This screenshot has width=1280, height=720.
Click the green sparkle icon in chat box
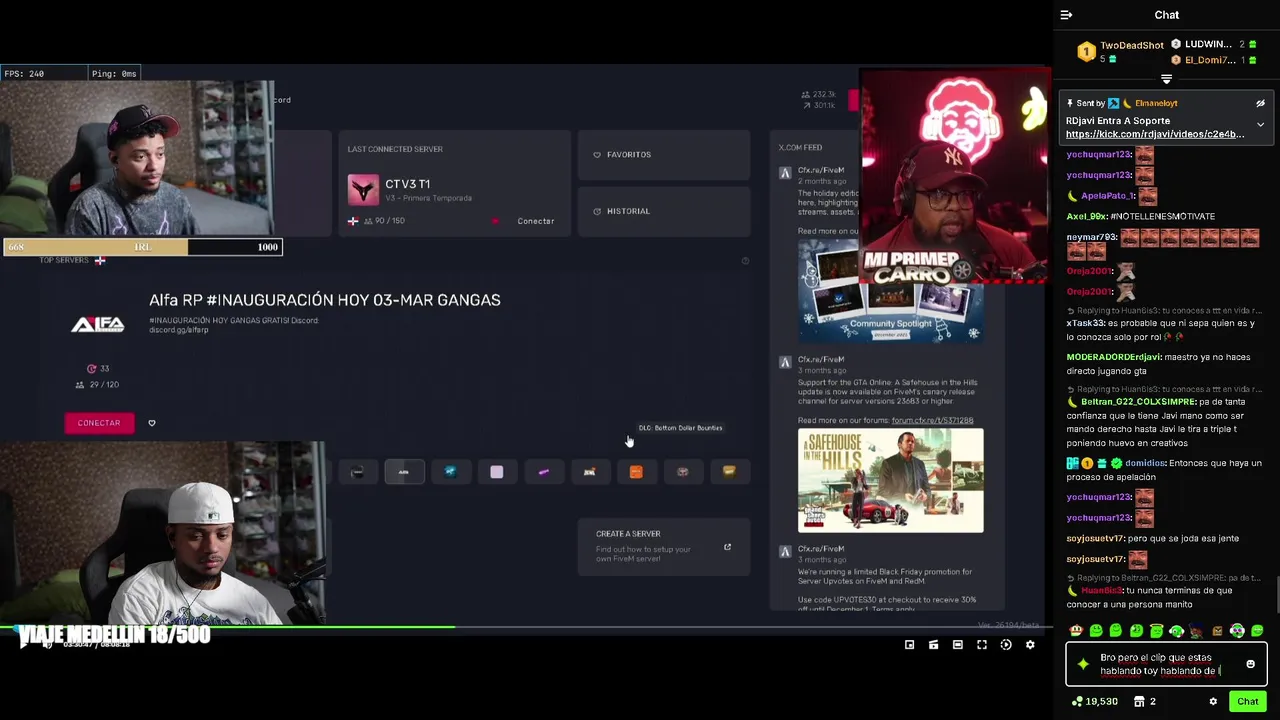click(x=1083, y=664)
